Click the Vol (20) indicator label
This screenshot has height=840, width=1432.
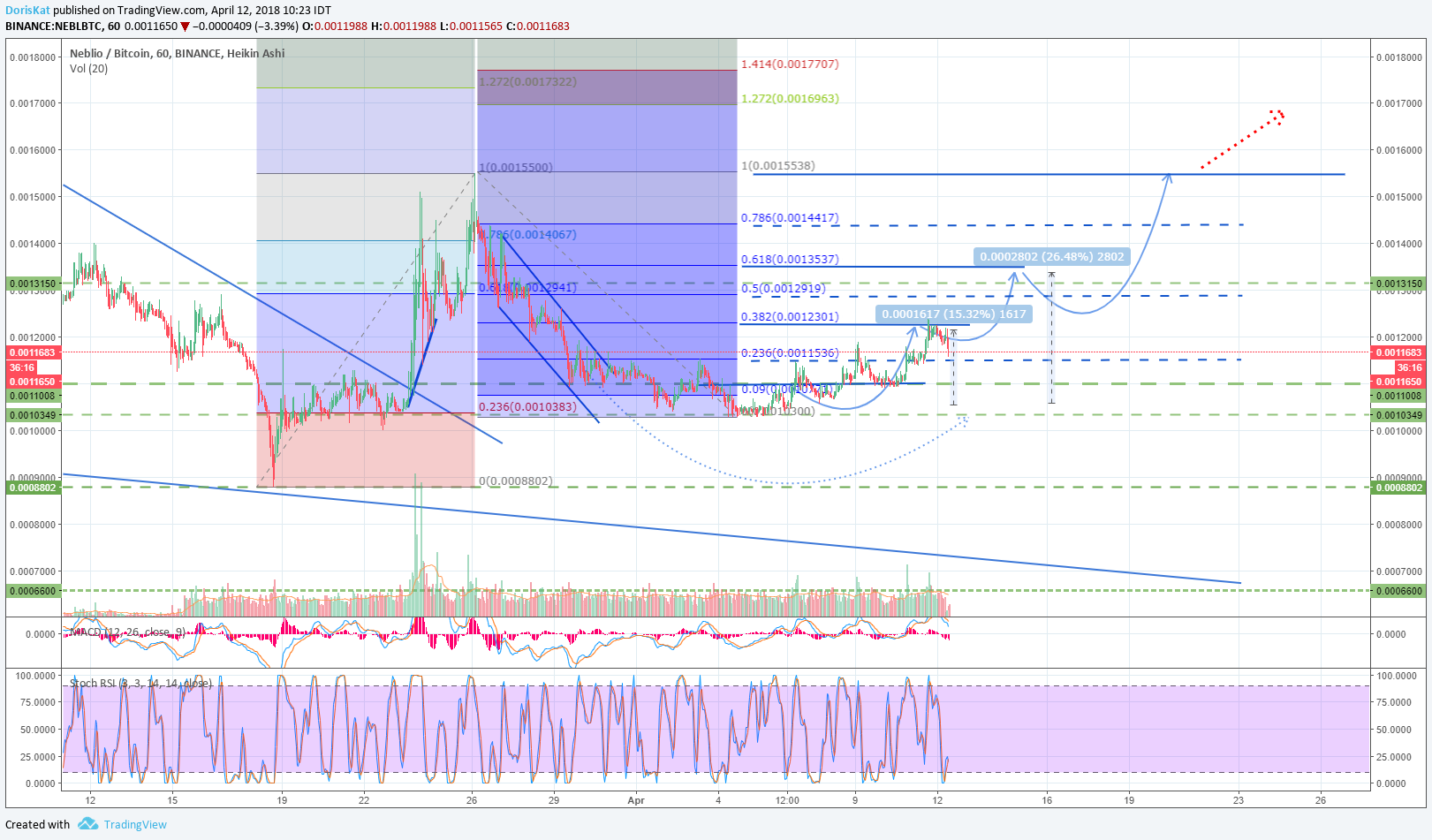88,69
